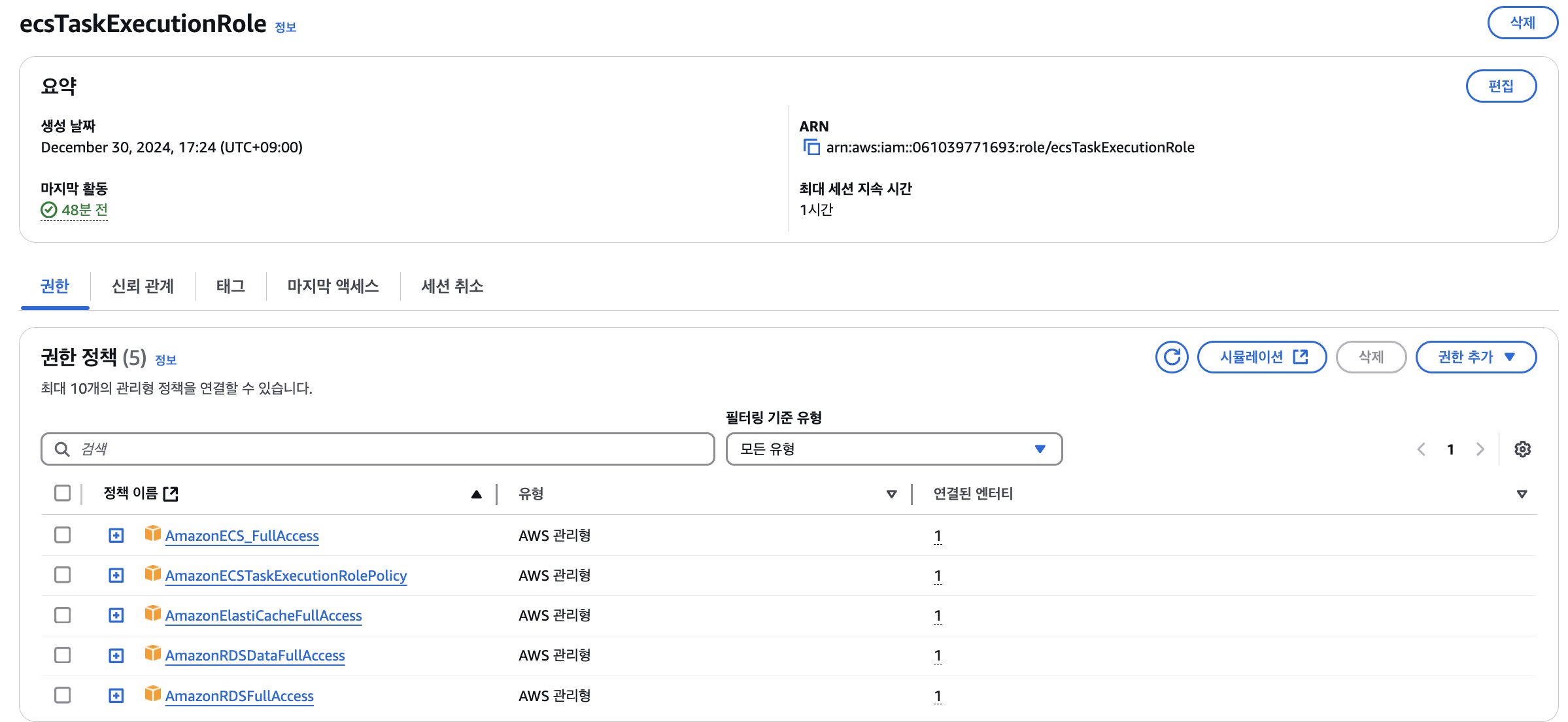Open the 모든 유형 filter dropdown
Screen dimensions: 1568x722
(x=893, y=449)
